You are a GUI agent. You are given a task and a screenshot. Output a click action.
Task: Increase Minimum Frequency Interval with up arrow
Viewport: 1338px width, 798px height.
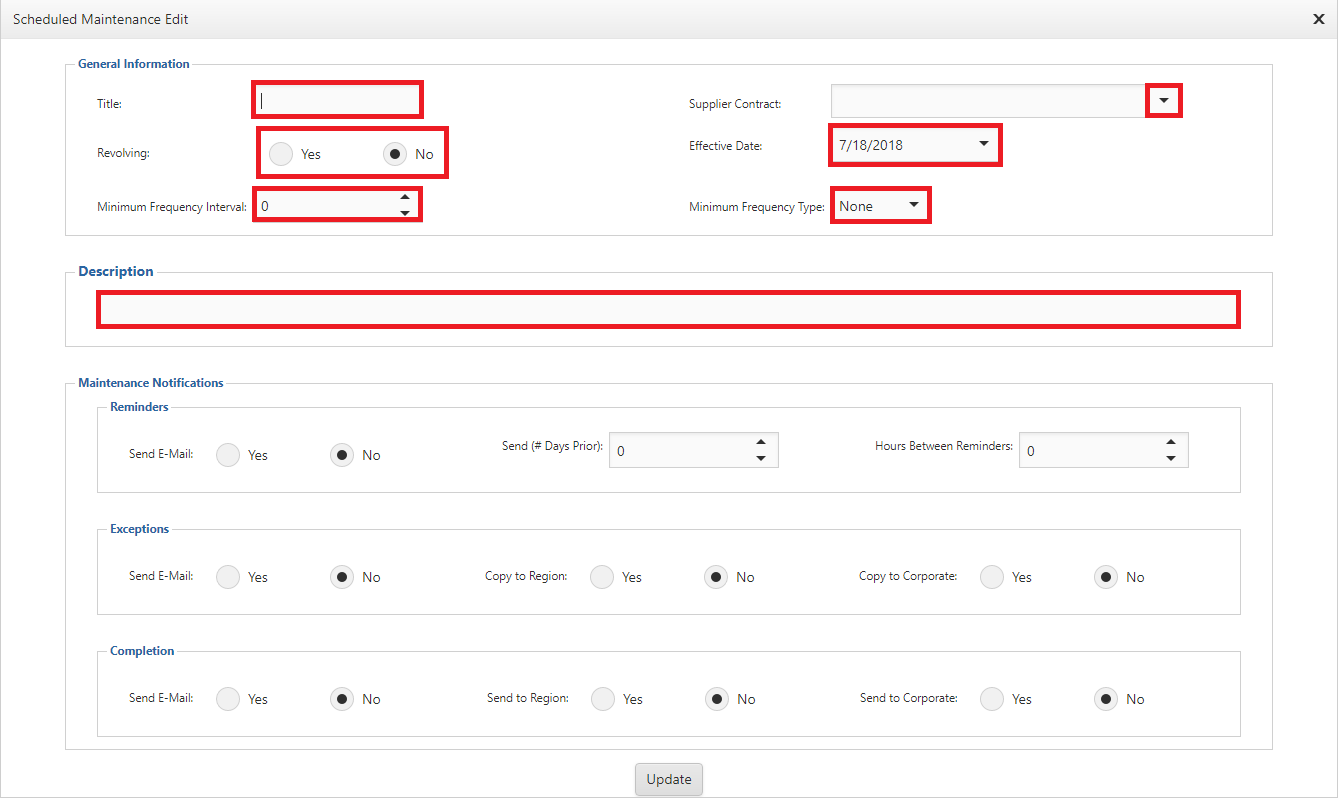[405, 198]
